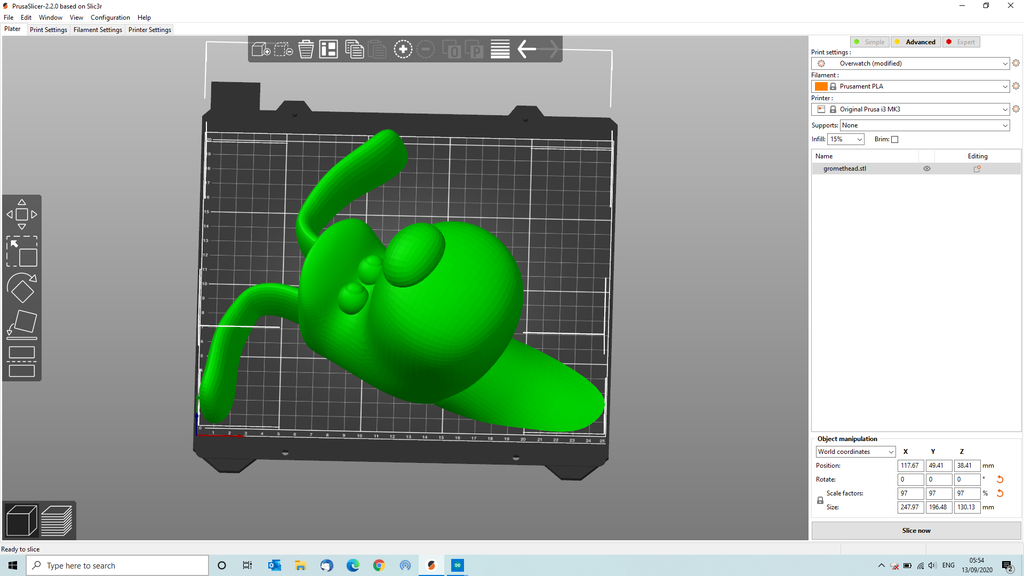This screenshot has height=576, width=1024.
Task: Open print settings gear icon
Action: coord(1016,63)
